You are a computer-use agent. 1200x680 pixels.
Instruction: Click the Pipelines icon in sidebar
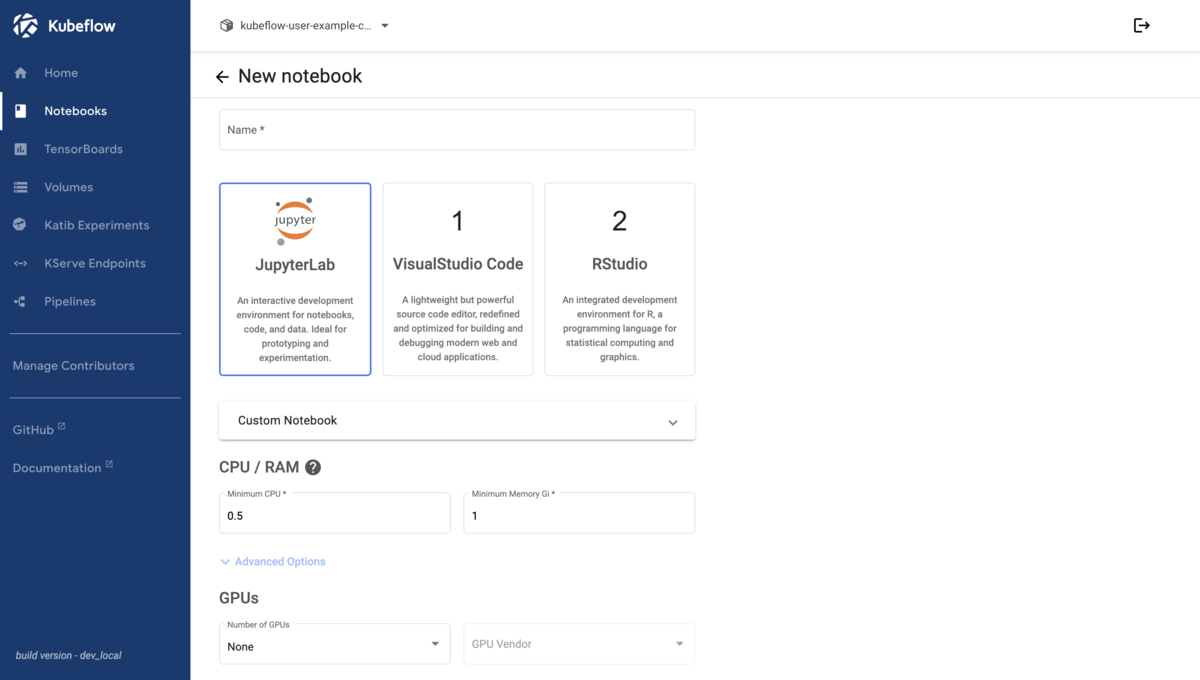coord(20,301)
